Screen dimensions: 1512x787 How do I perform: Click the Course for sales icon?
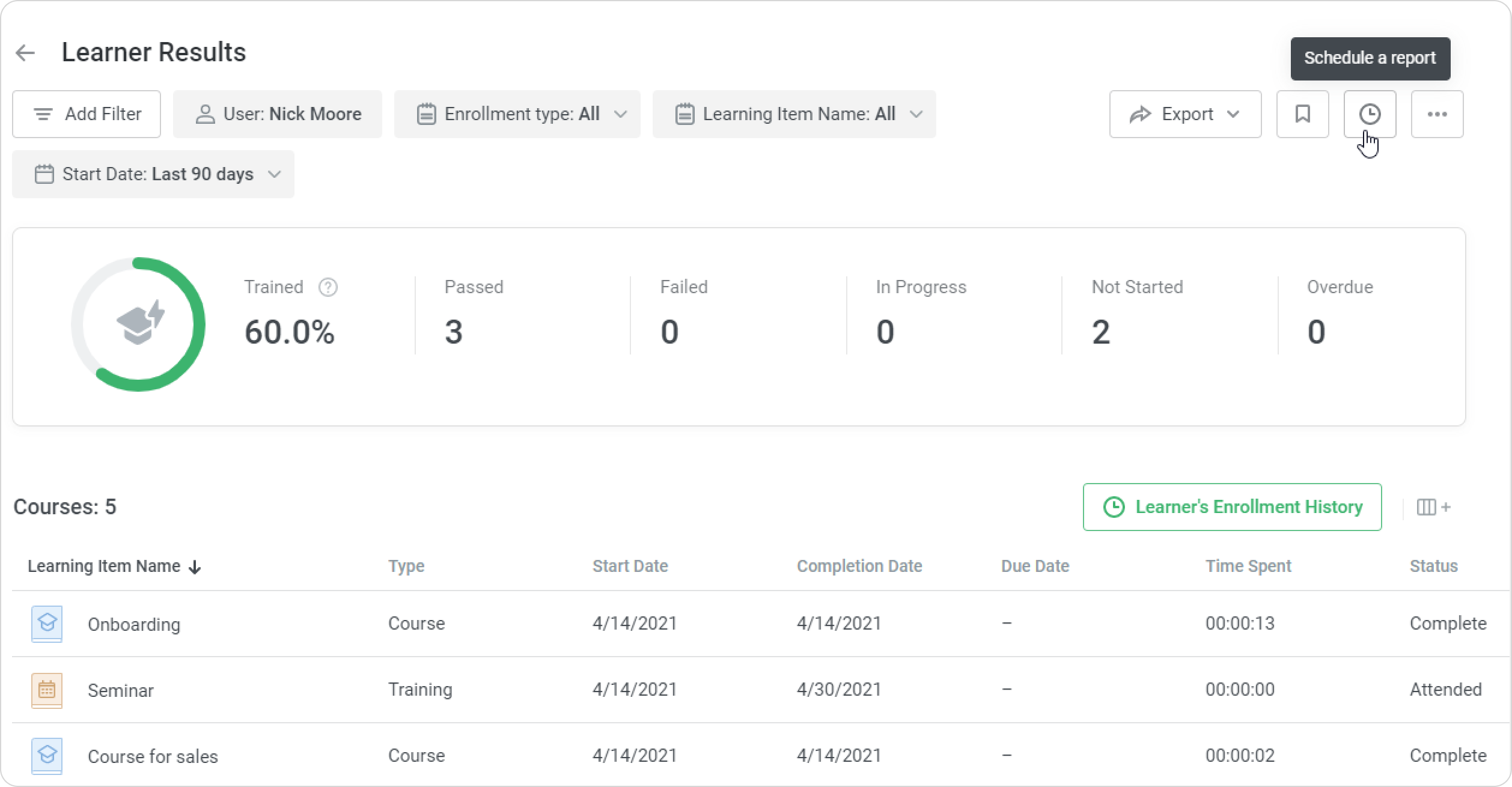point(47,755)
